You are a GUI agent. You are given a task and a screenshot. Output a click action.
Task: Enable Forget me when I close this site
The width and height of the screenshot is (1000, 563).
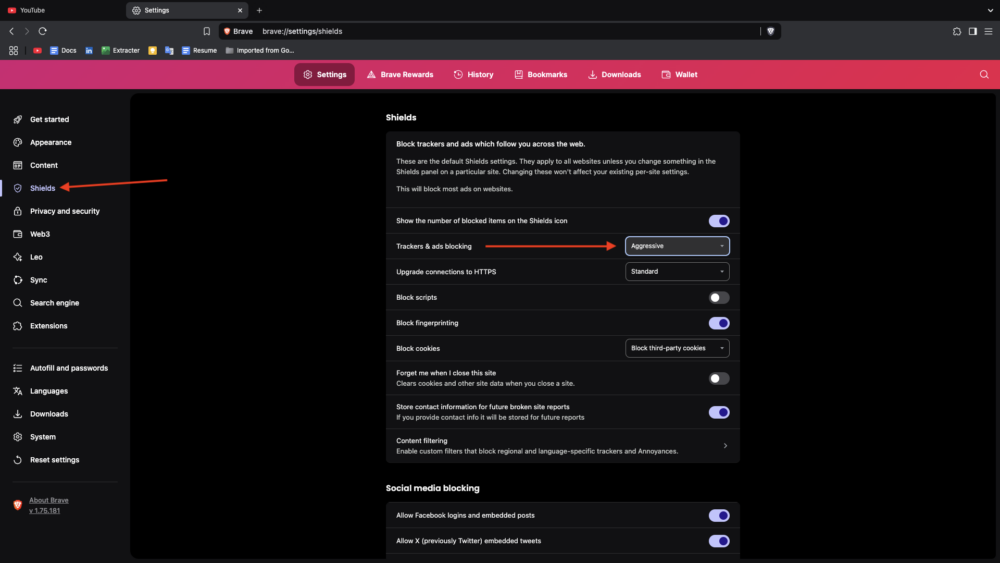tap(719, 378)
